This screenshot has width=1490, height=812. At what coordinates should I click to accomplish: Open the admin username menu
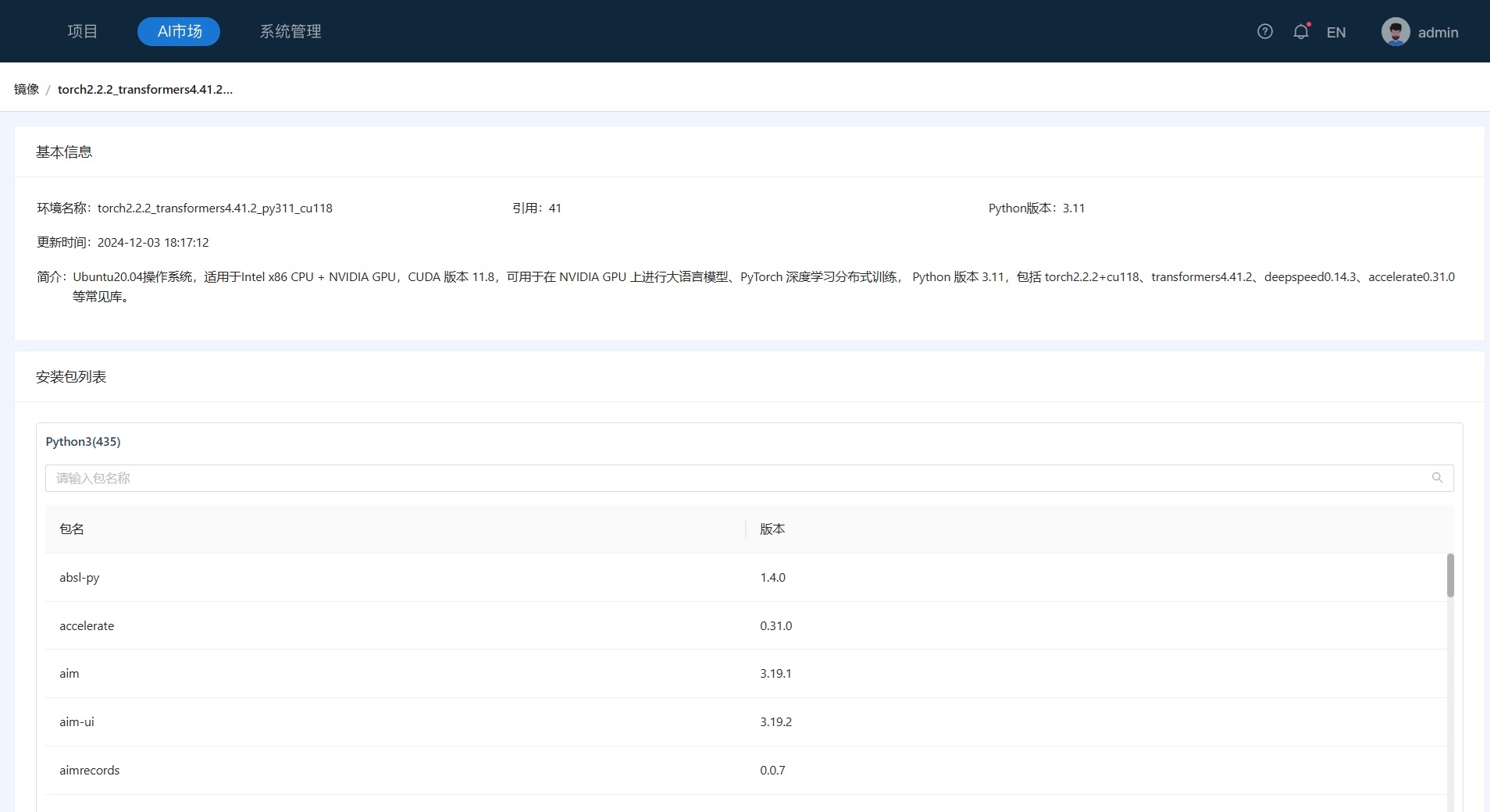click(x=1438, y=32)
